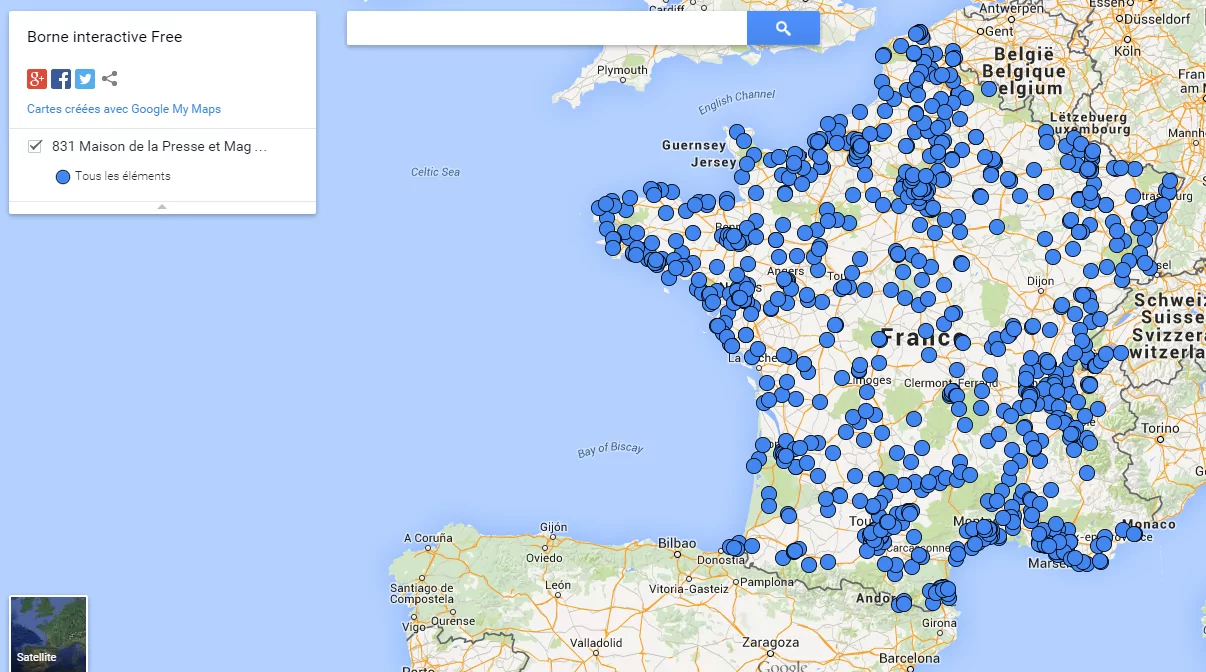Click the Zaragoza city label on the map
Screen dimensions: 1206x672
[x=768, y=641]
